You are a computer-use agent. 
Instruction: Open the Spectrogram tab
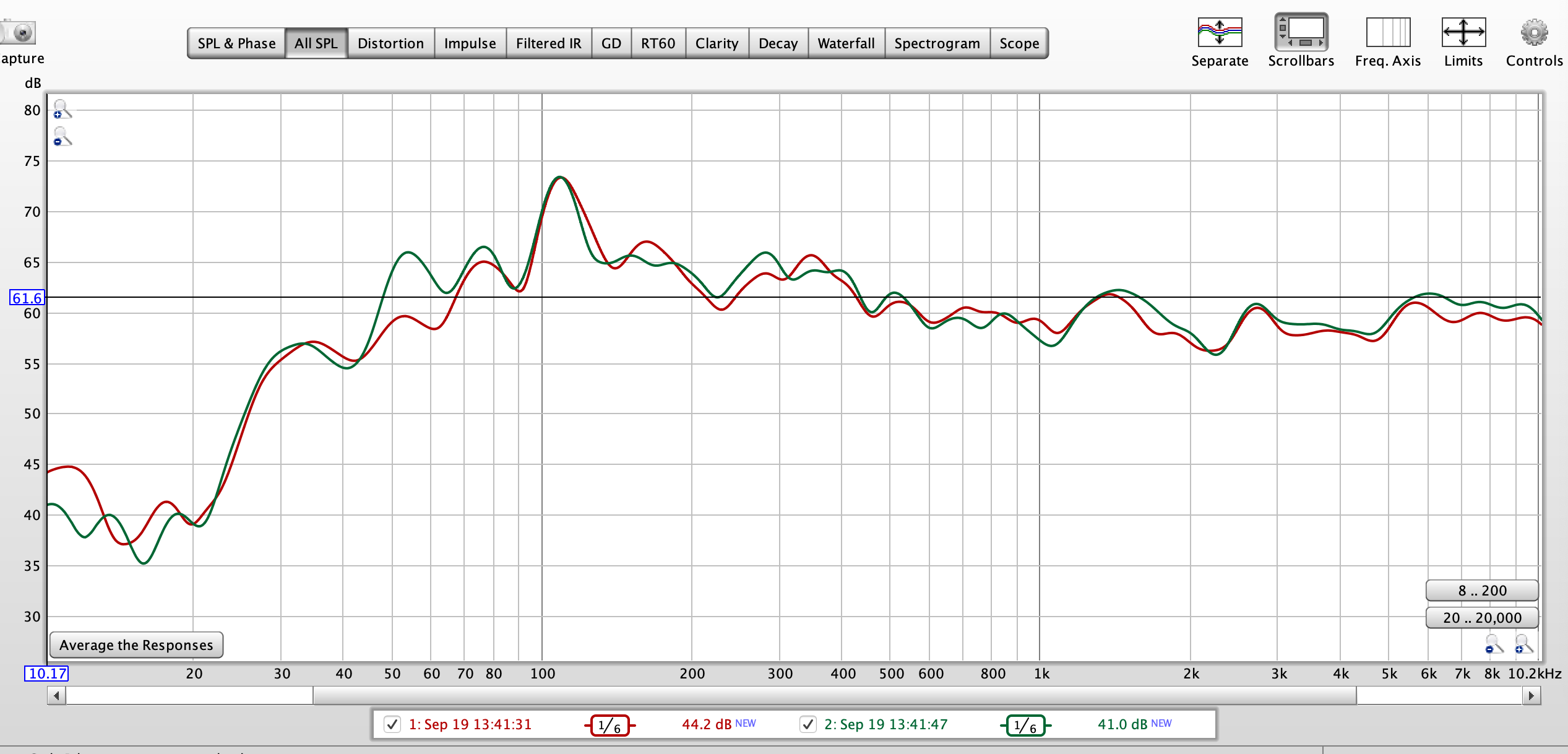click(x=937, y=43)
